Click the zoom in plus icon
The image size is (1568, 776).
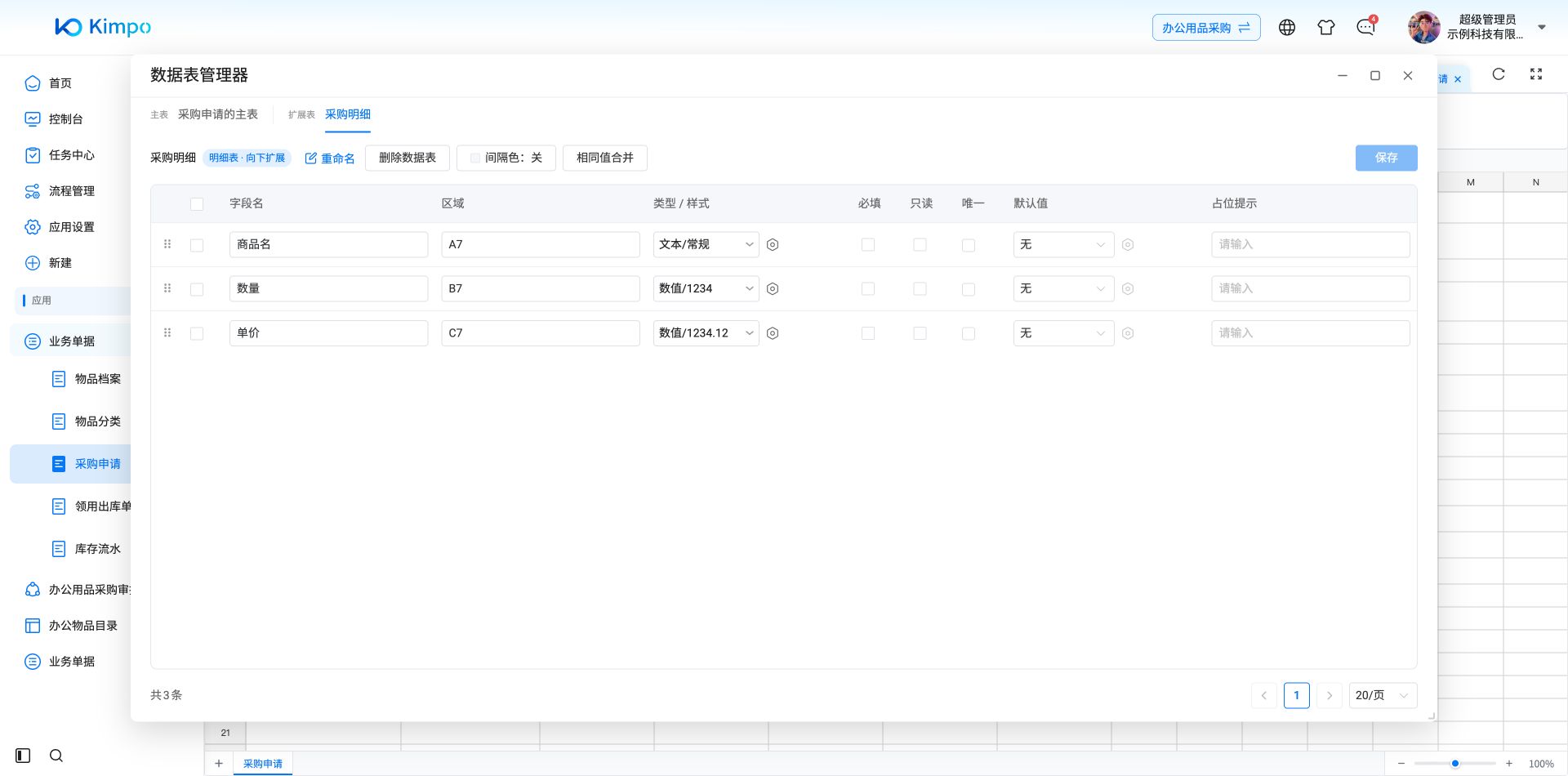(x=1509, y=764)
